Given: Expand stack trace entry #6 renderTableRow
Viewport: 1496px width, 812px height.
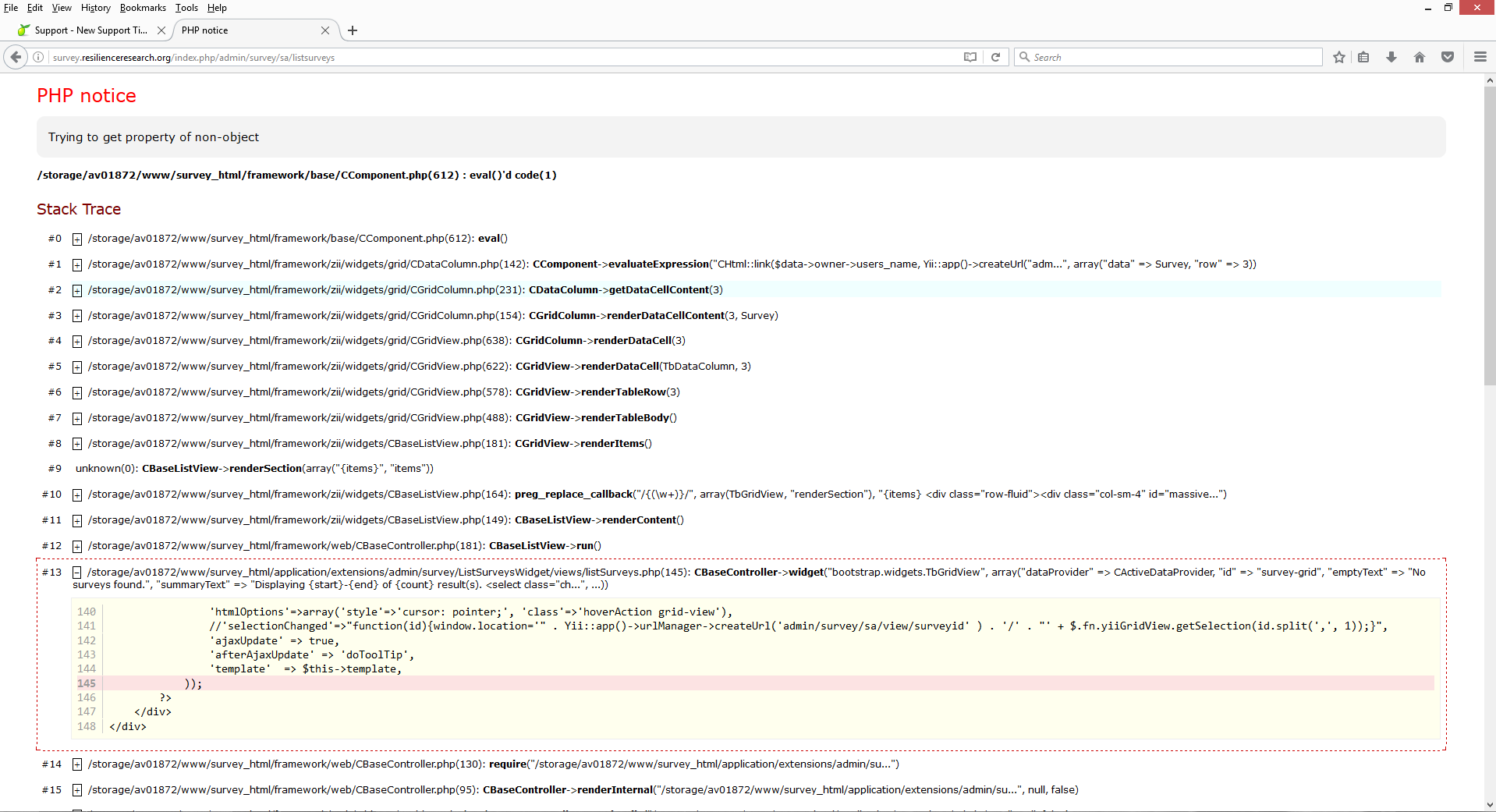Looking at the screenshot, I should 77,392.
